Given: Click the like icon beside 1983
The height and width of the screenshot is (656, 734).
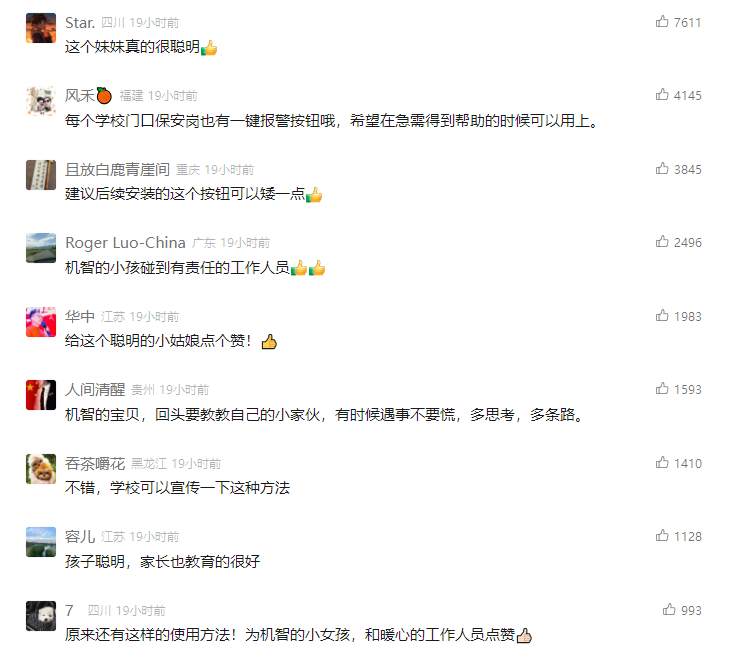Looking at the screenshot, I should pyautogui.click(x=662, y=316).
